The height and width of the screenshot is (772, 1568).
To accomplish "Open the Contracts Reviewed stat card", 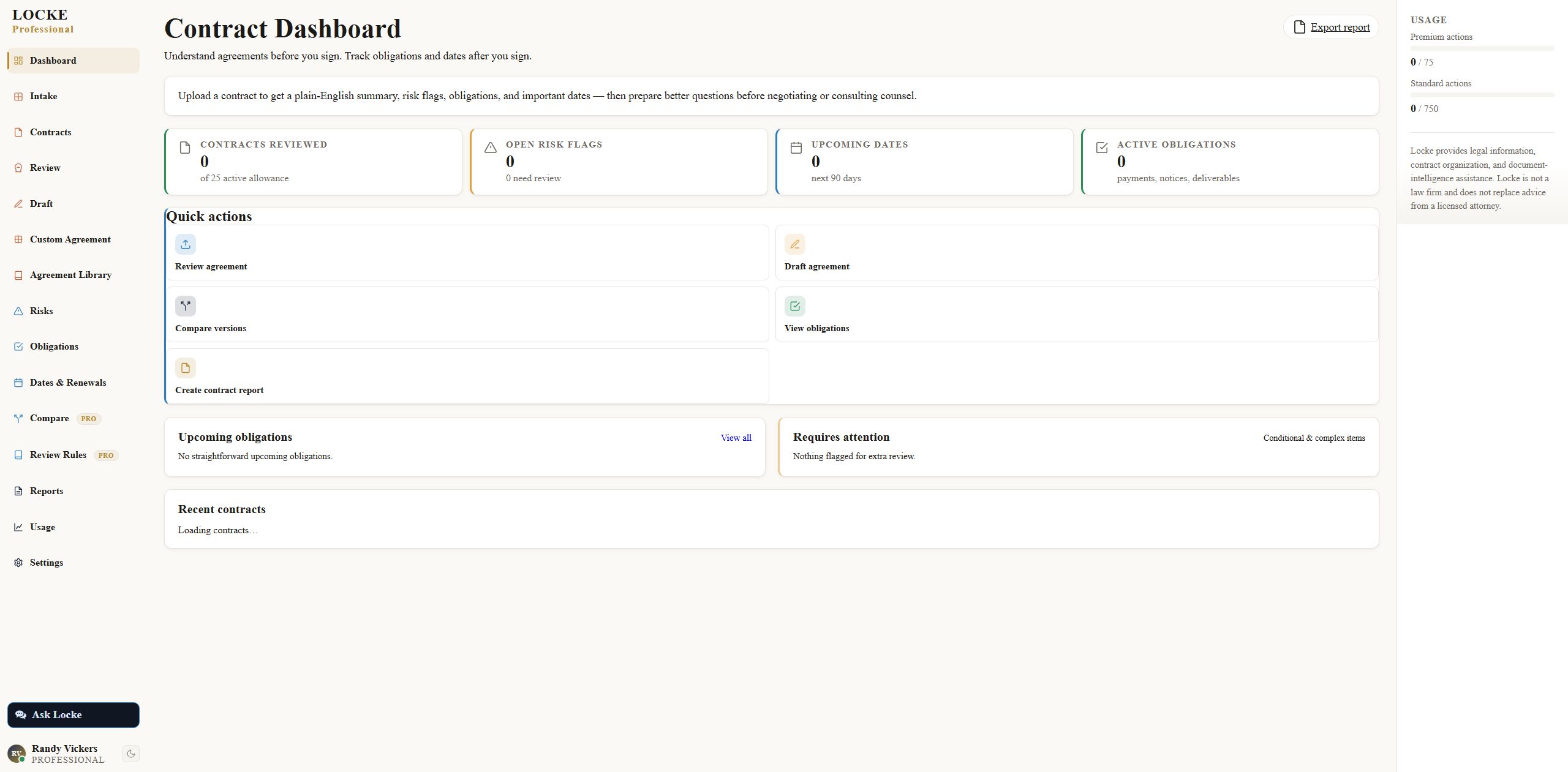I will [x=313, y=162].
